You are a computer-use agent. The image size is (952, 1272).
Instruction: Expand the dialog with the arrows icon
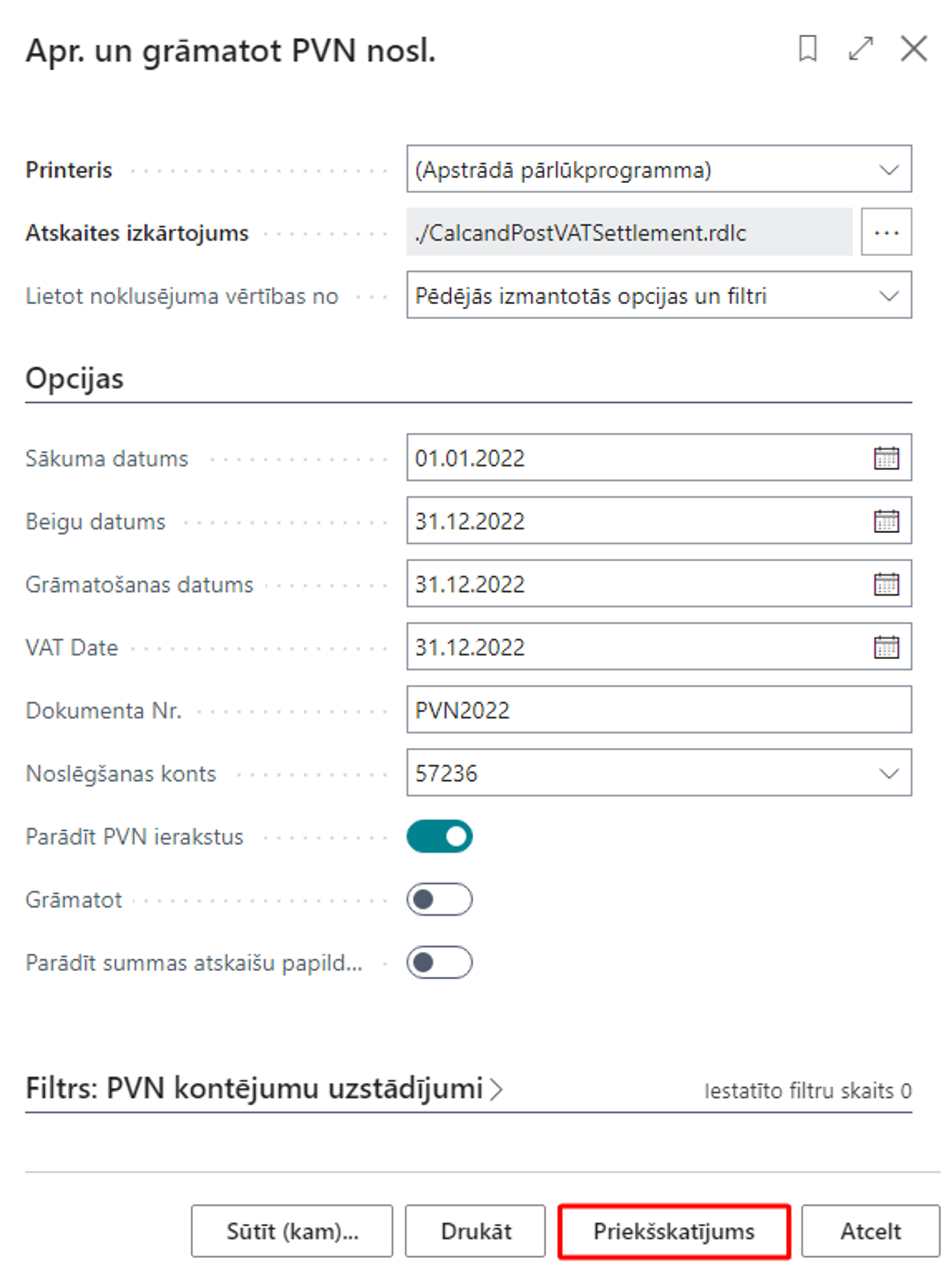tap(861, 48)
